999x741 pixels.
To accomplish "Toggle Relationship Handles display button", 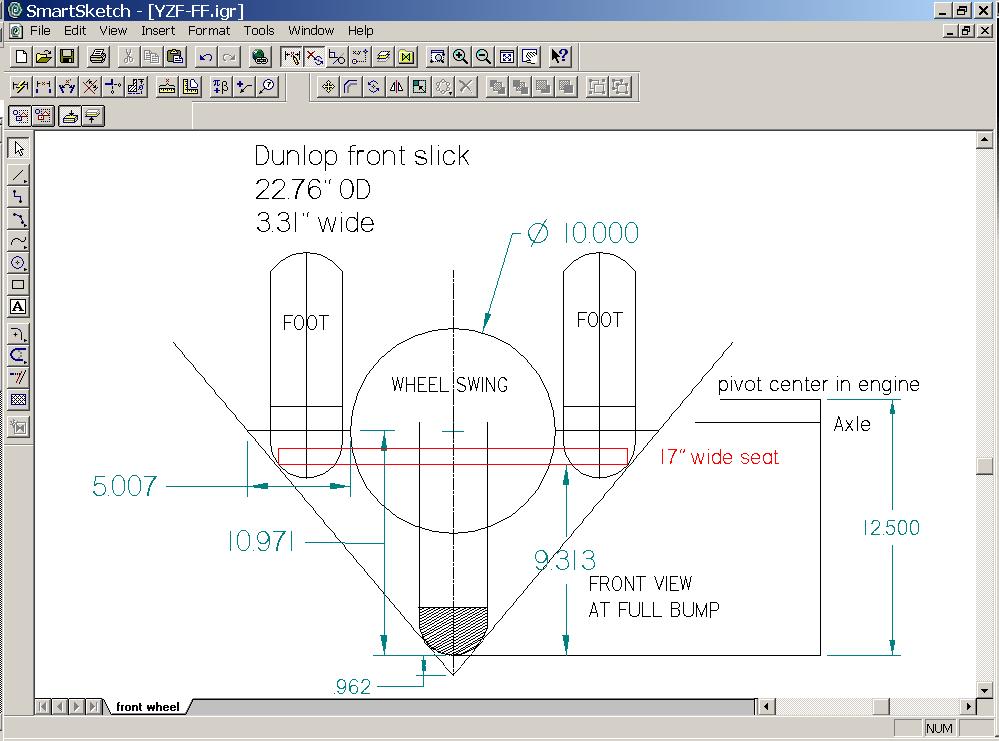I will tap(314, 57).
